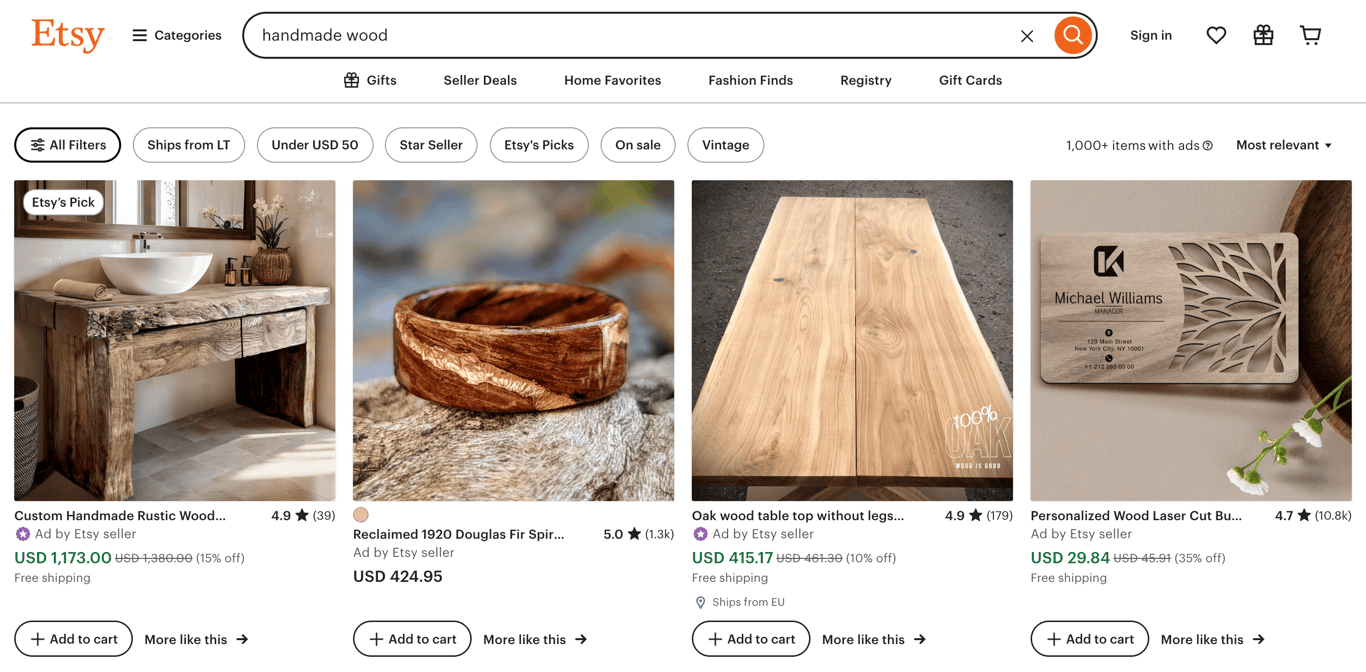
Task: Expand the 'Ships from LT' filter option
Action: click(x=188, y=145)
